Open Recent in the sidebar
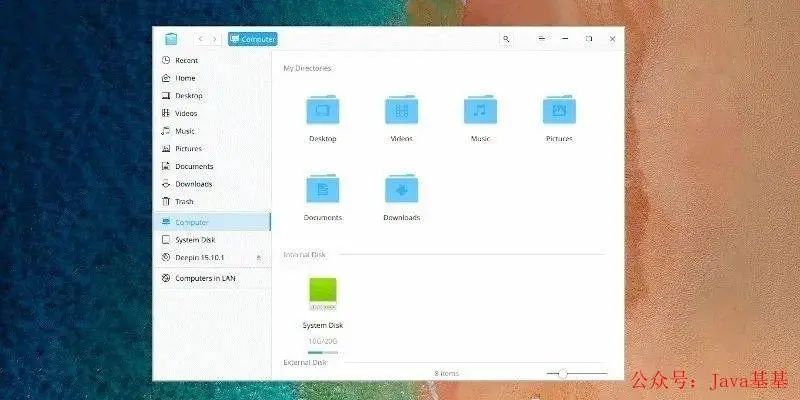The height and width of the screenshot is (400, 800). [212, 60]
